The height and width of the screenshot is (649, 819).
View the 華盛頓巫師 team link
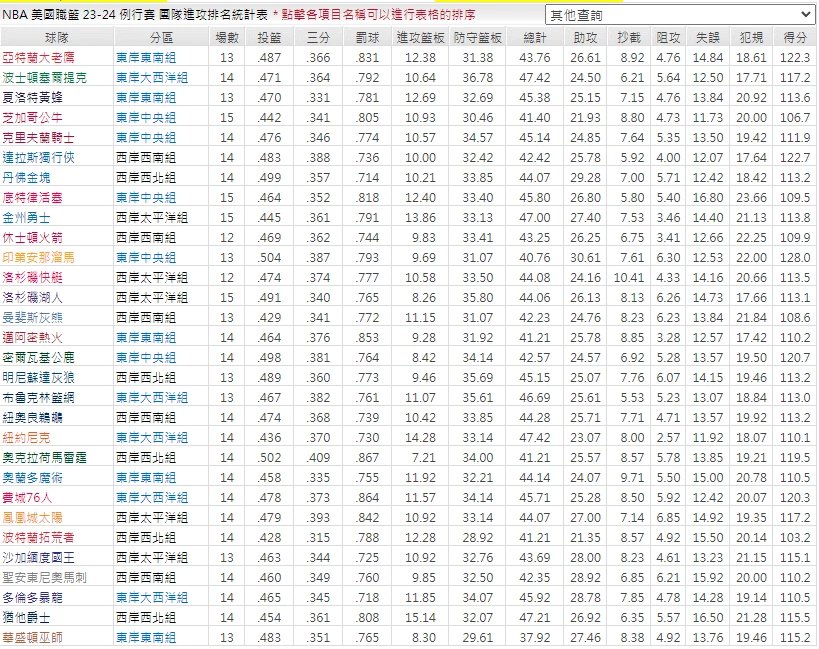tap(32, 638)
